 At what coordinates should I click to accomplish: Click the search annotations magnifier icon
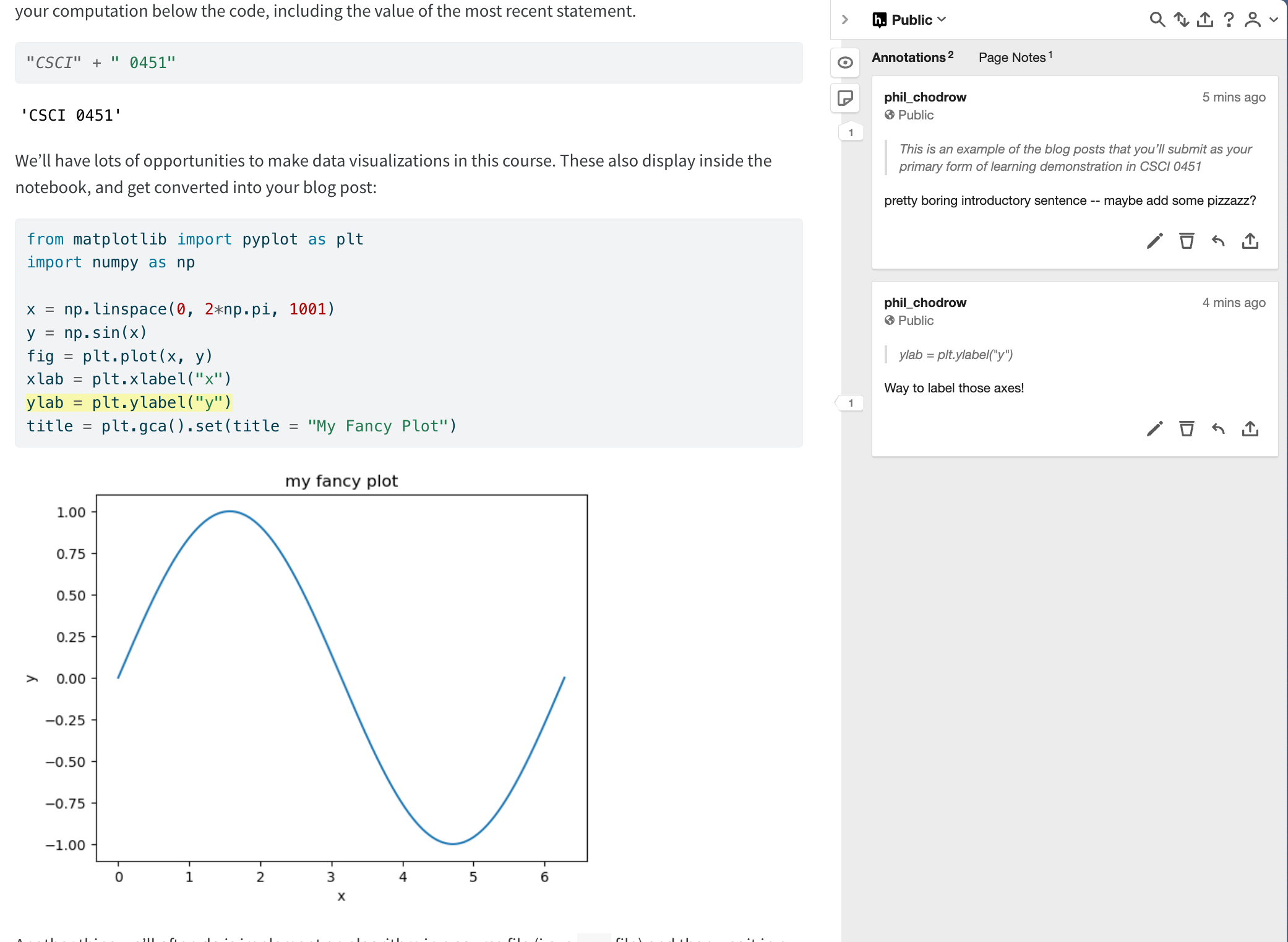coord(1157,20)
